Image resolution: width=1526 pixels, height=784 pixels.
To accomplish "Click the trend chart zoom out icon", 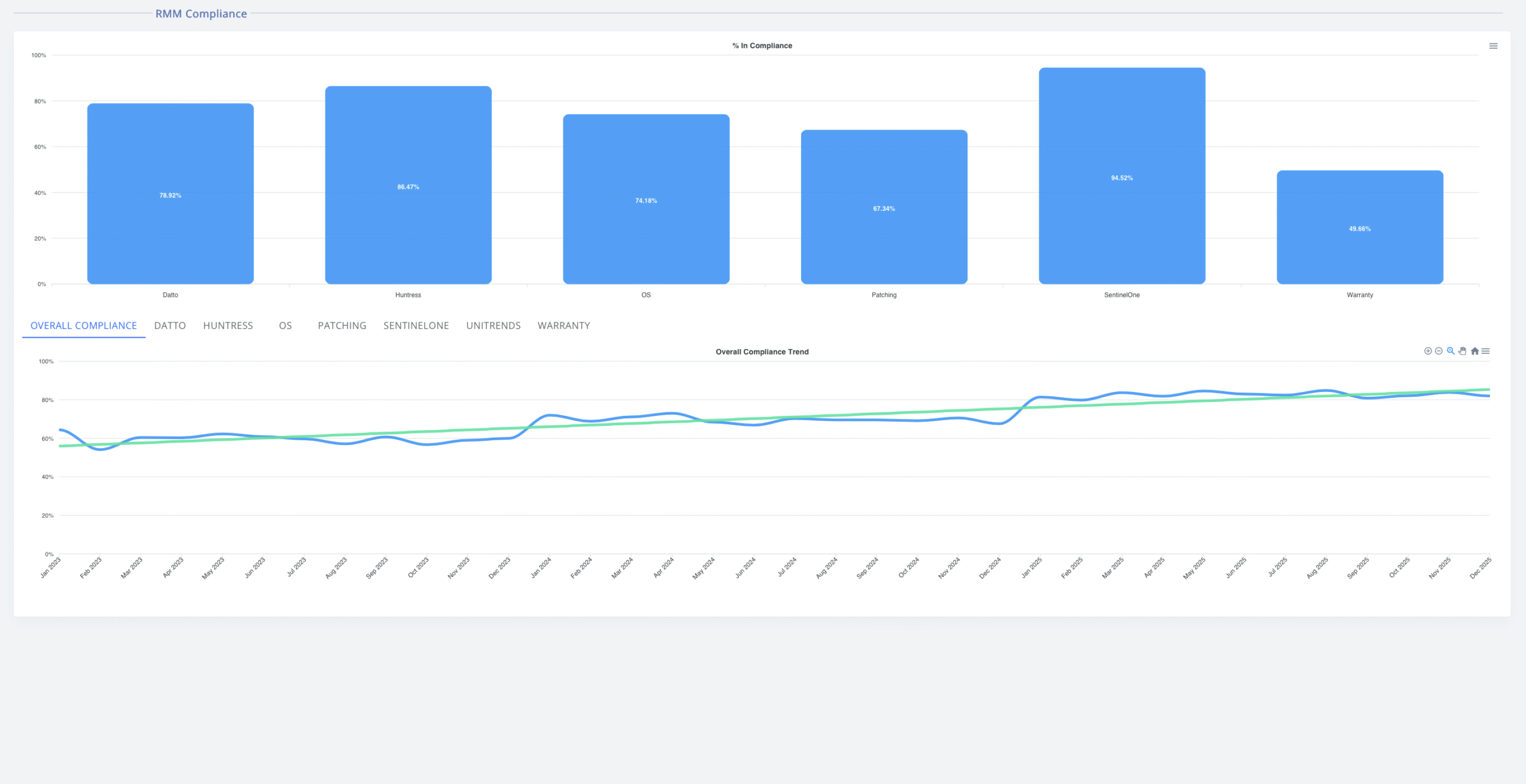I will point(1438,351).
